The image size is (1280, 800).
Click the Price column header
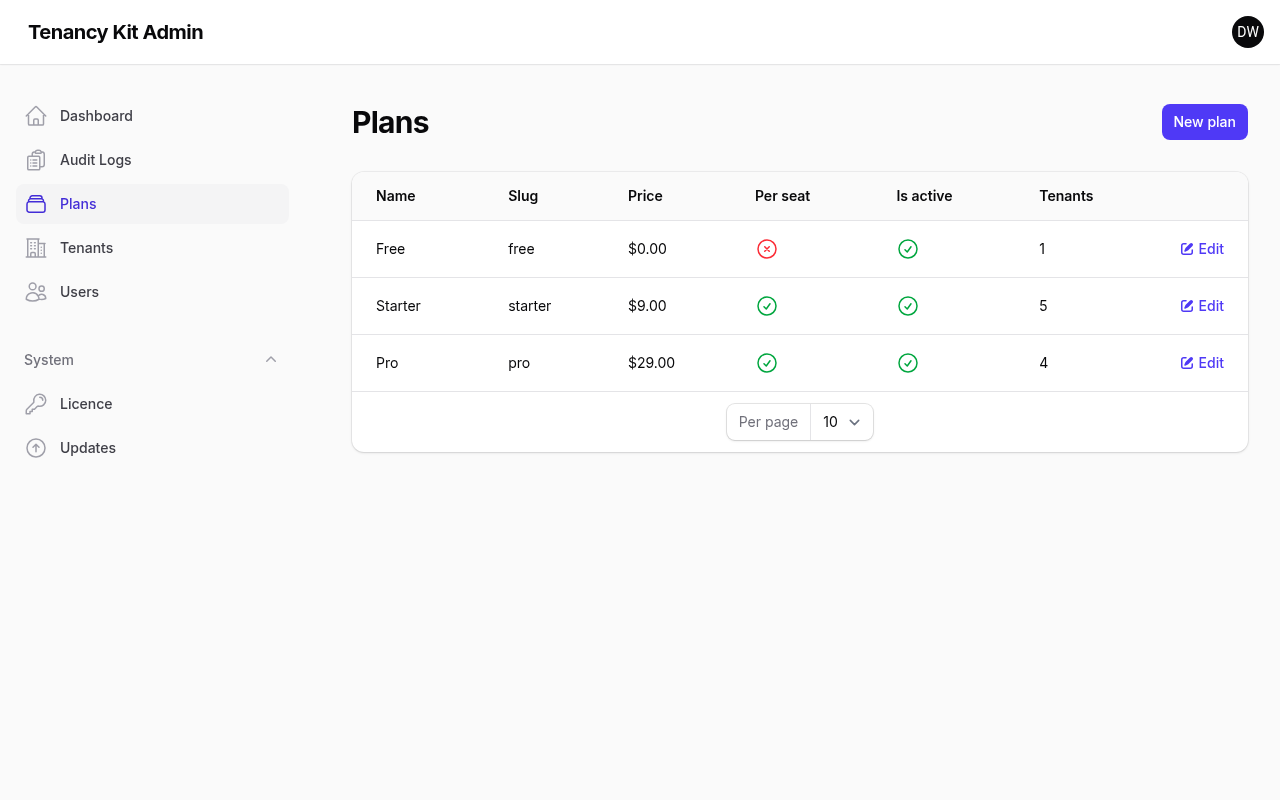(x=645, y=196)
